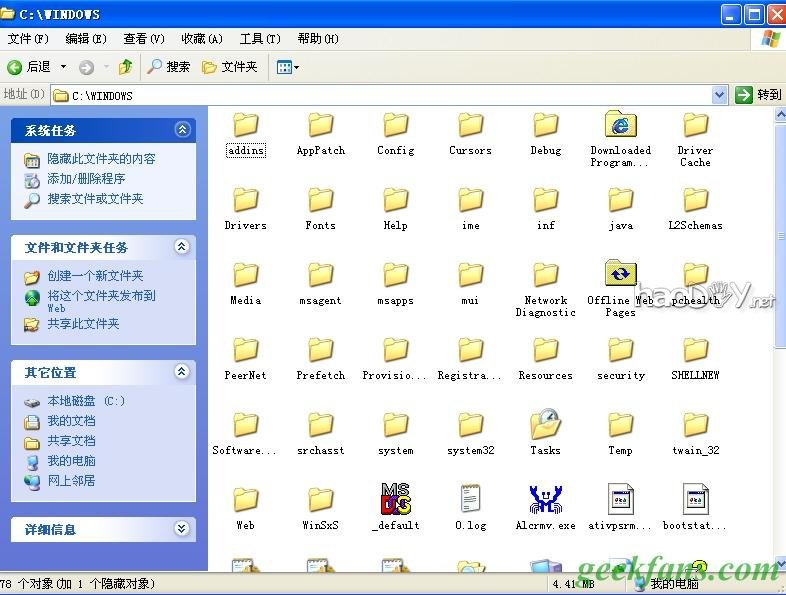Toggle the Folders (文件夹) pane button
Viewport: 786px width, 595px height.
[x=230, y=67]
